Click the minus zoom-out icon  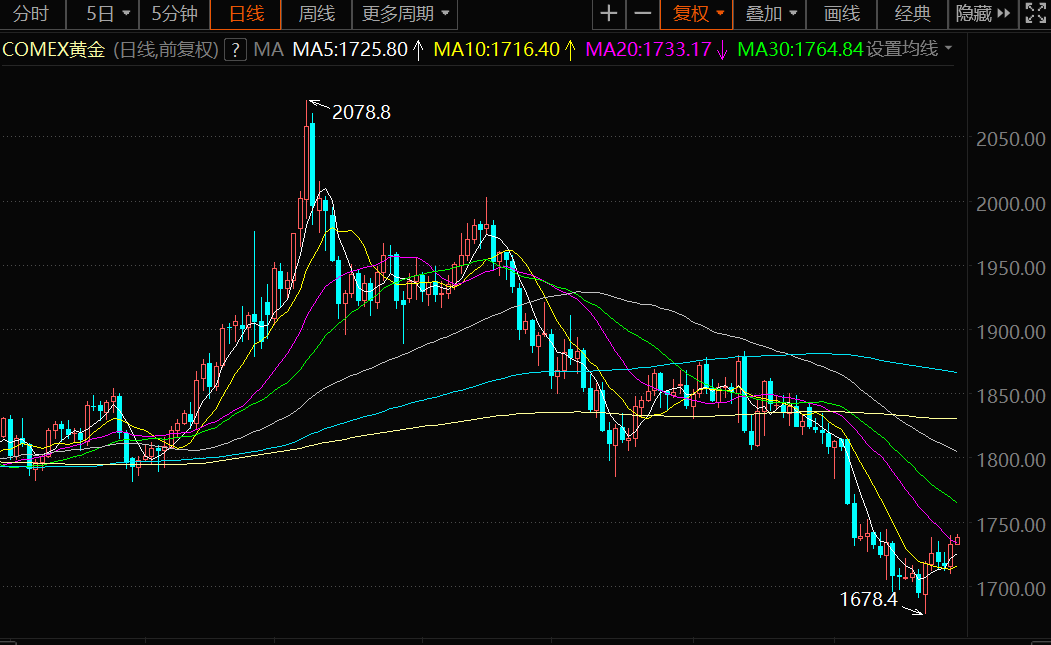pos(643,13)
